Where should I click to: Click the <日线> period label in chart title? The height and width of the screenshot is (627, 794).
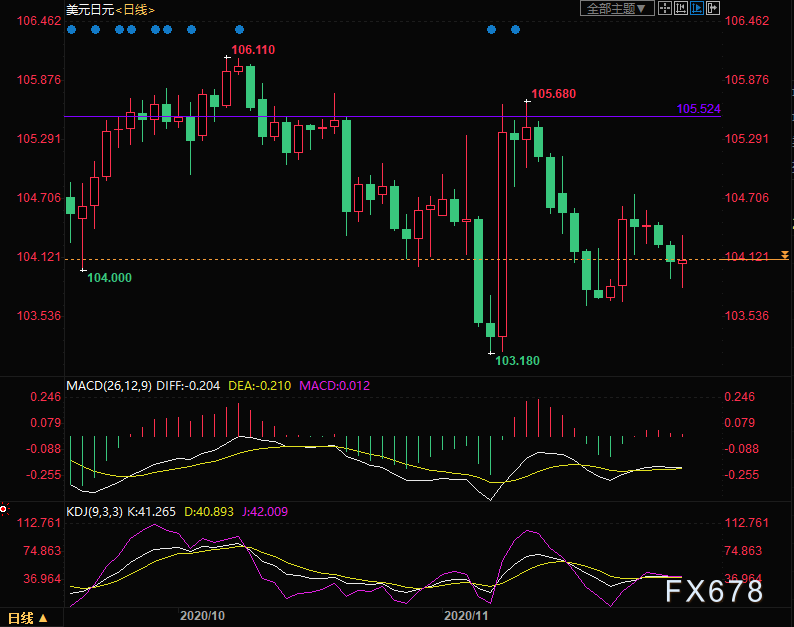(135, 9)
